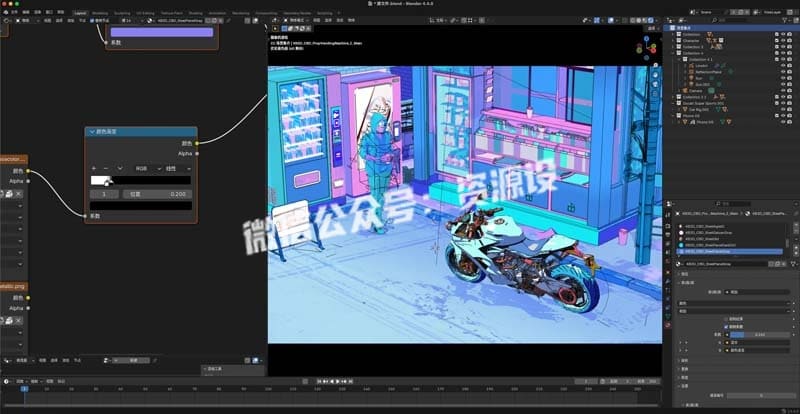Select the highlighted material slot in list
The height and width of the screenshot is (414, 800).
[x=729, y=251]
